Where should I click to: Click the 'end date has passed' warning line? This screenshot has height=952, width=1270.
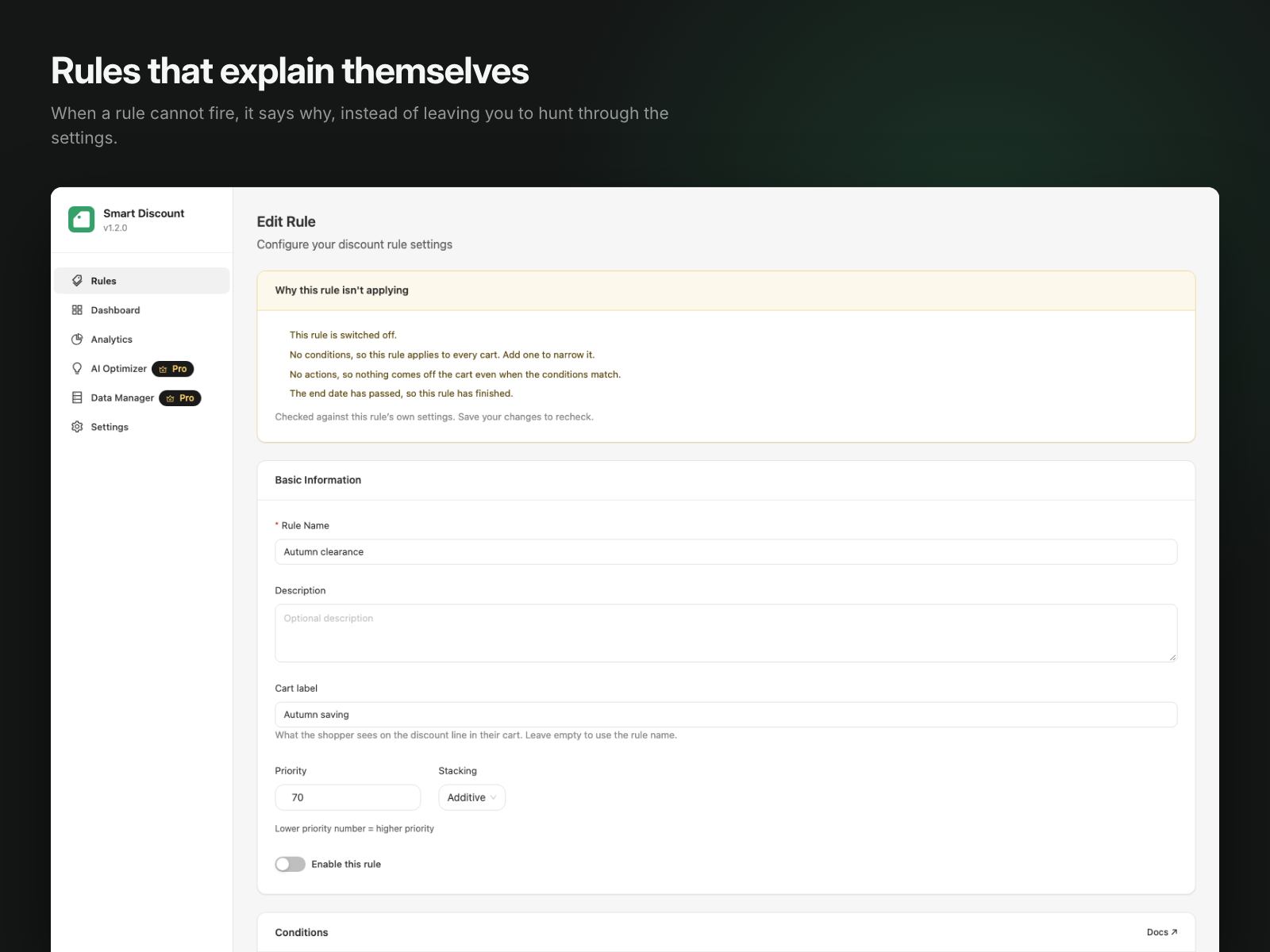tap(401, 393)
